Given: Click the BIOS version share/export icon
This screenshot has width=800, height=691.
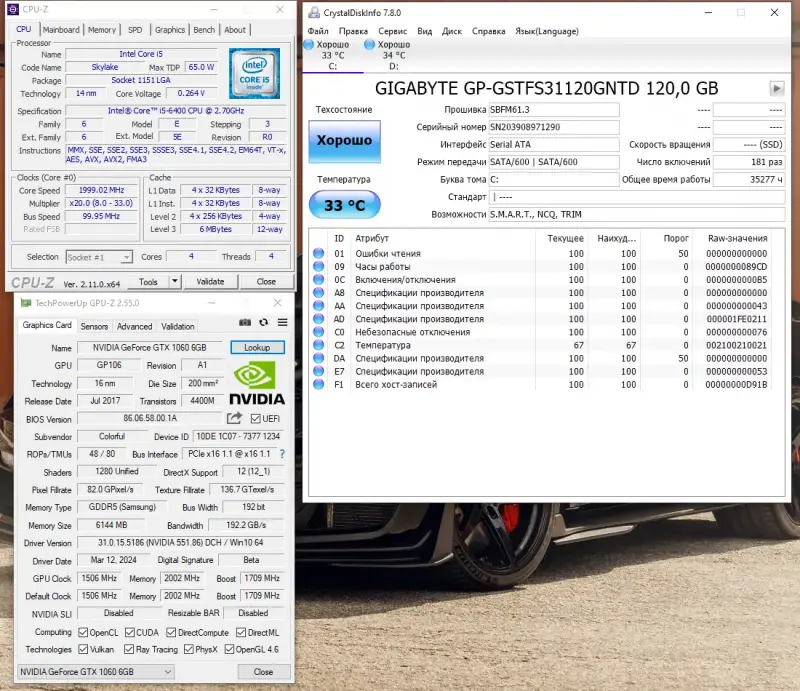Looking at the screenshot, I should [234, 418].
